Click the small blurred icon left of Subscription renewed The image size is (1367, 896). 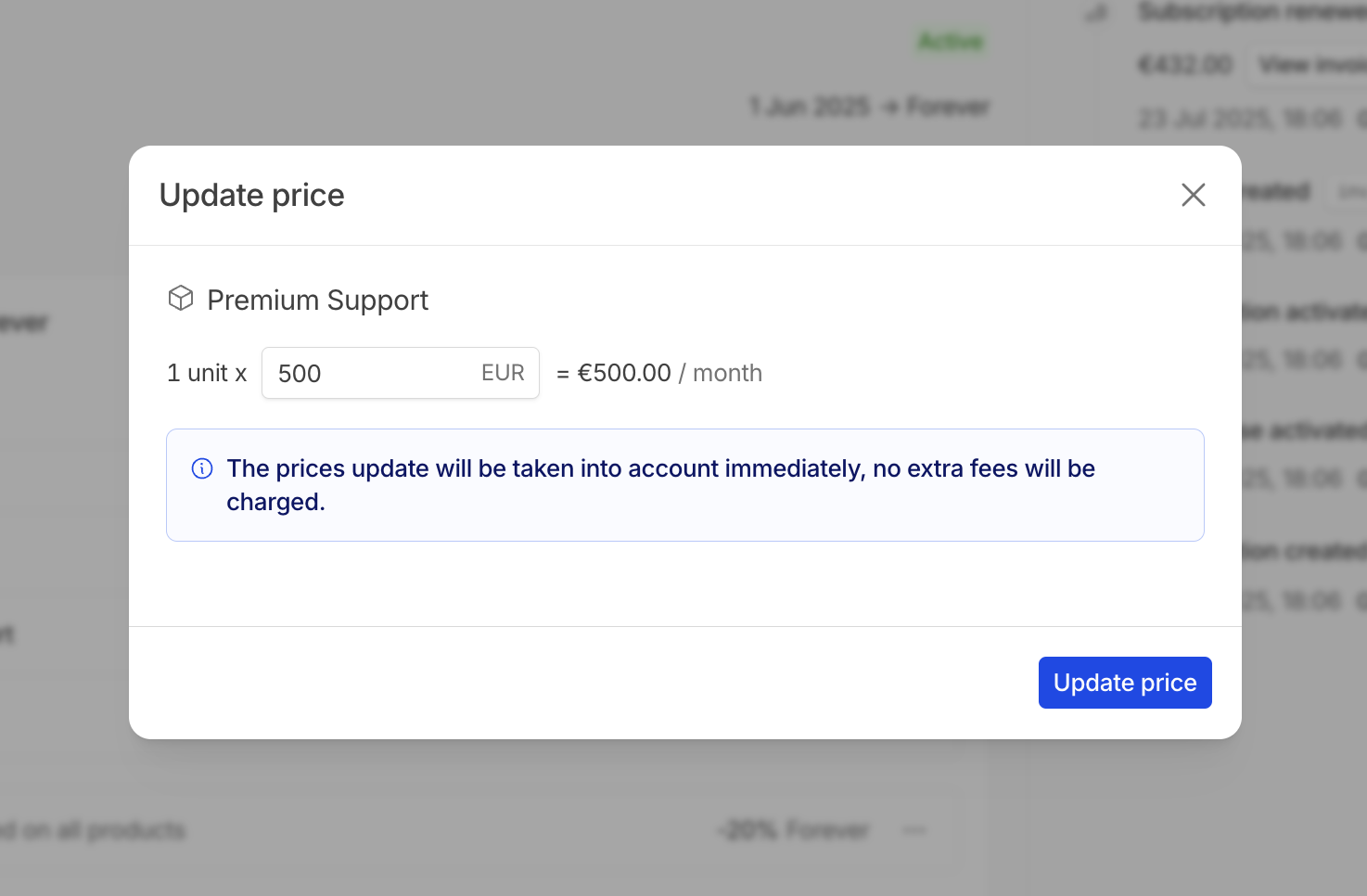pyautogui.click(x=1097, y=13)
